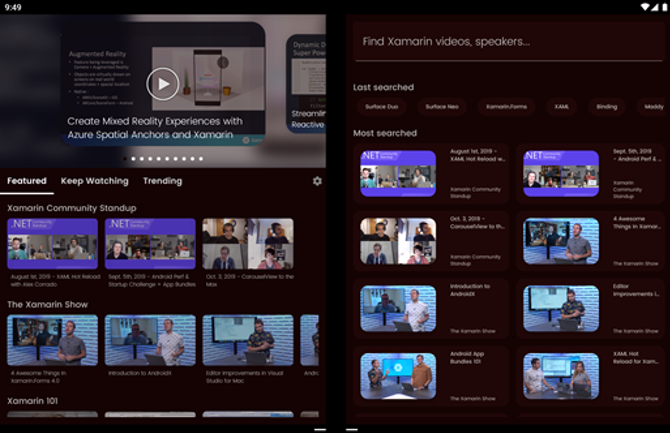Select the Maddy search chip
The height and width of the screenshot is (433, 670).
(x=653, y=106)
